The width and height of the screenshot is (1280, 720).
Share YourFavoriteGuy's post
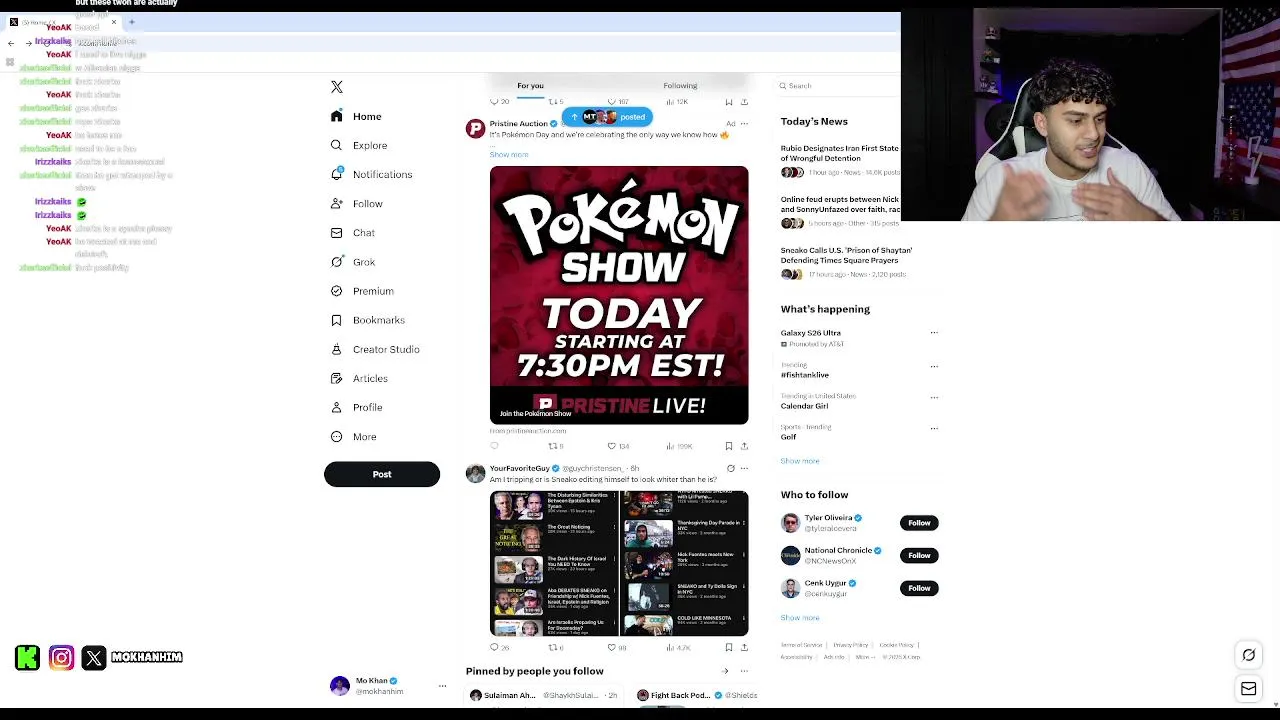744,648
